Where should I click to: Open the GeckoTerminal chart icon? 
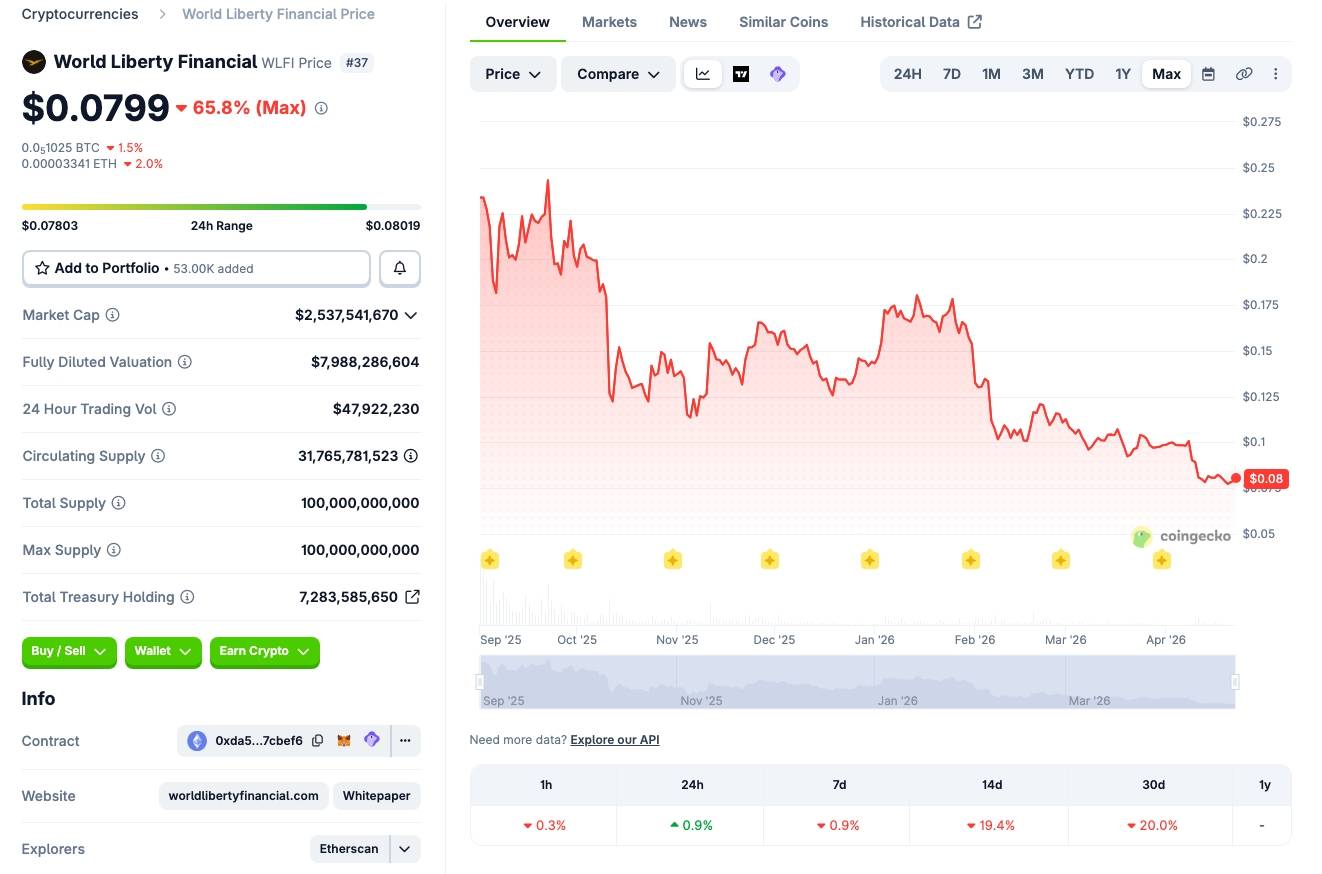coord(777,73)
